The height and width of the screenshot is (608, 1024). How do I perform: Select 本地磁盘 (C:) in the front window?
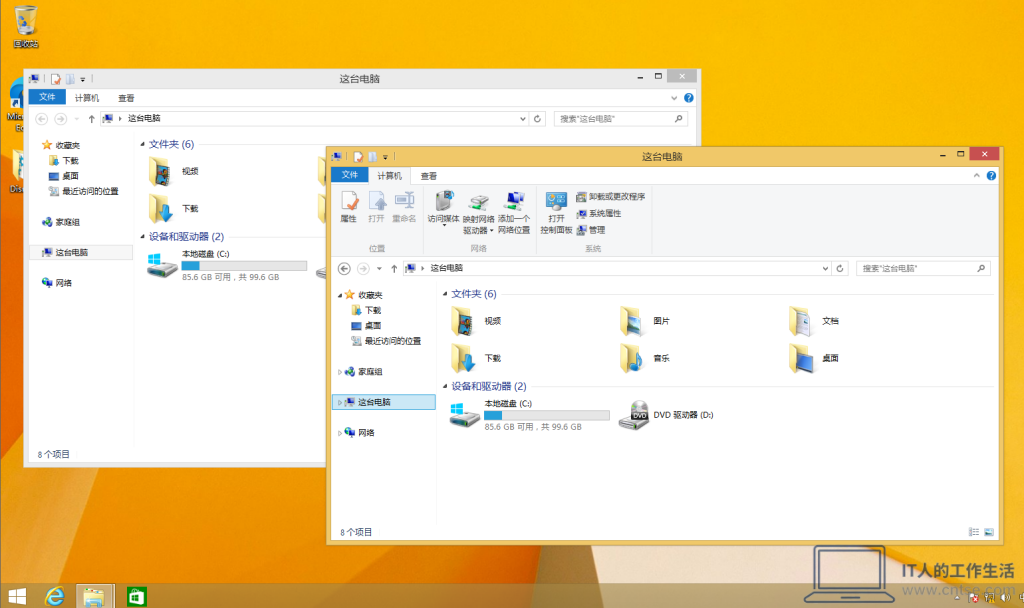pyautogui.click(x=530, y=415)
